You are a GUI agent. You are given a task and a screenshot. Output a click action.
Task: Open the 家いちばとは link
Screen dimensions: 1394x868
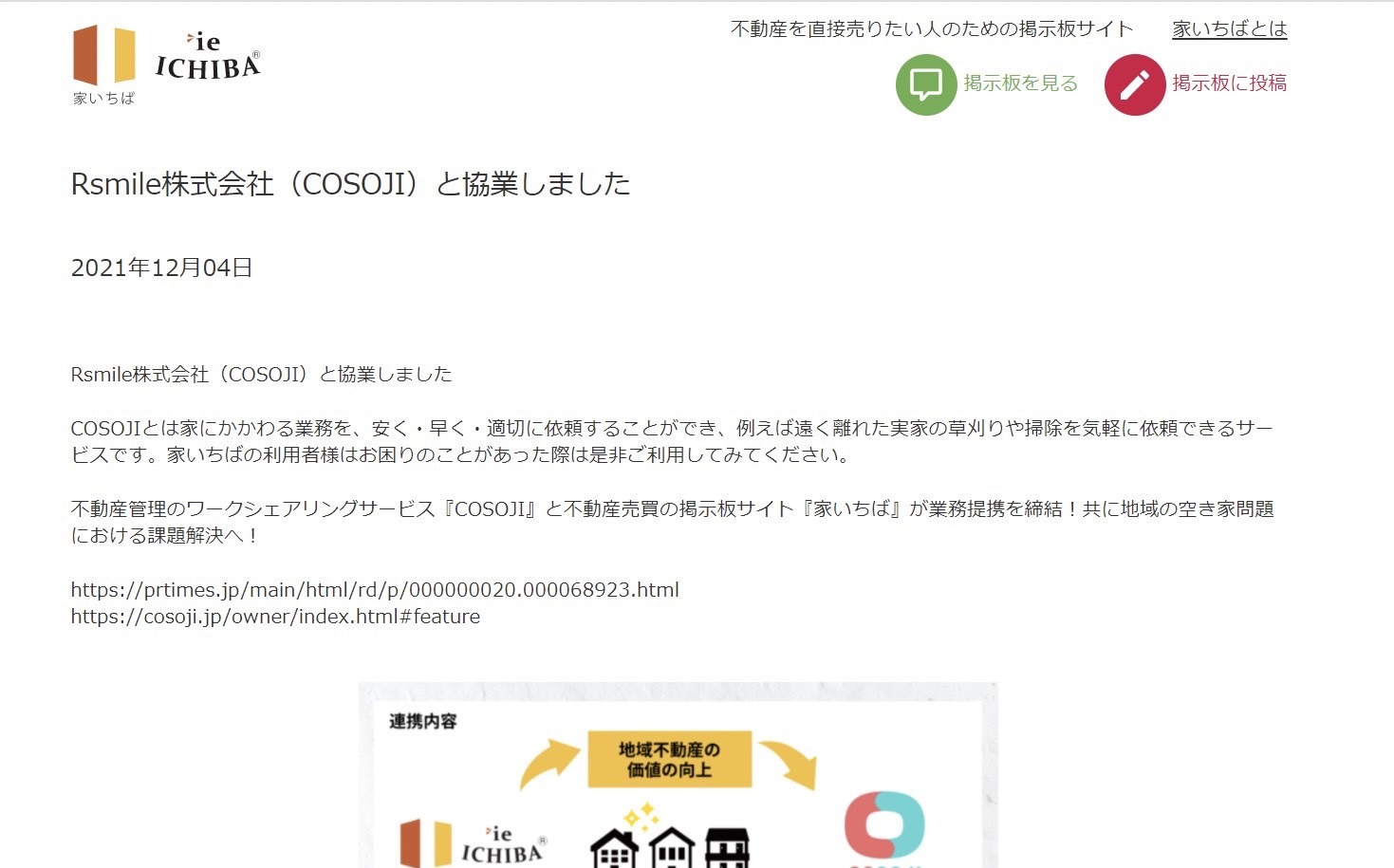coord(1230,28)
